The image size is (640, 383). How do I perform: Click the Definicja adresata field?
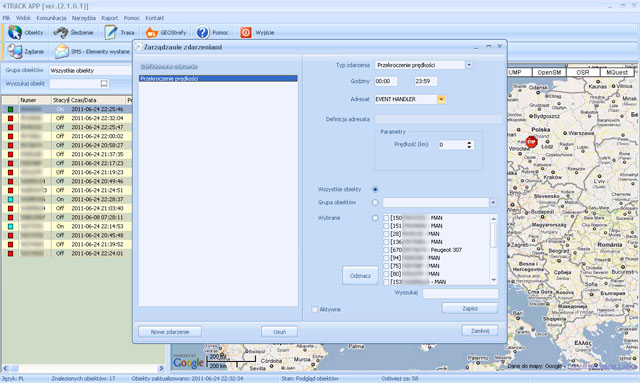(438, 119)
